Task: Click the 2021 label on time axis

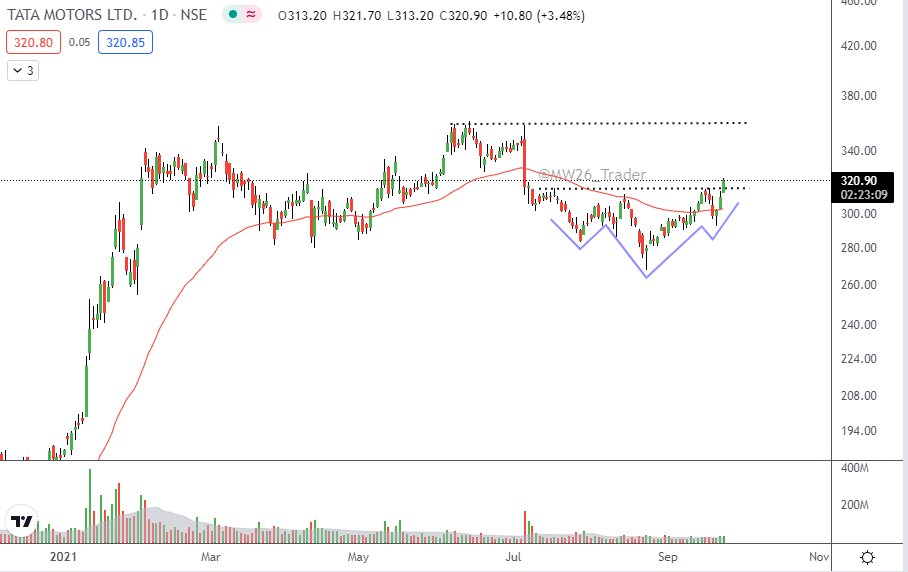Action: point(63,557)
